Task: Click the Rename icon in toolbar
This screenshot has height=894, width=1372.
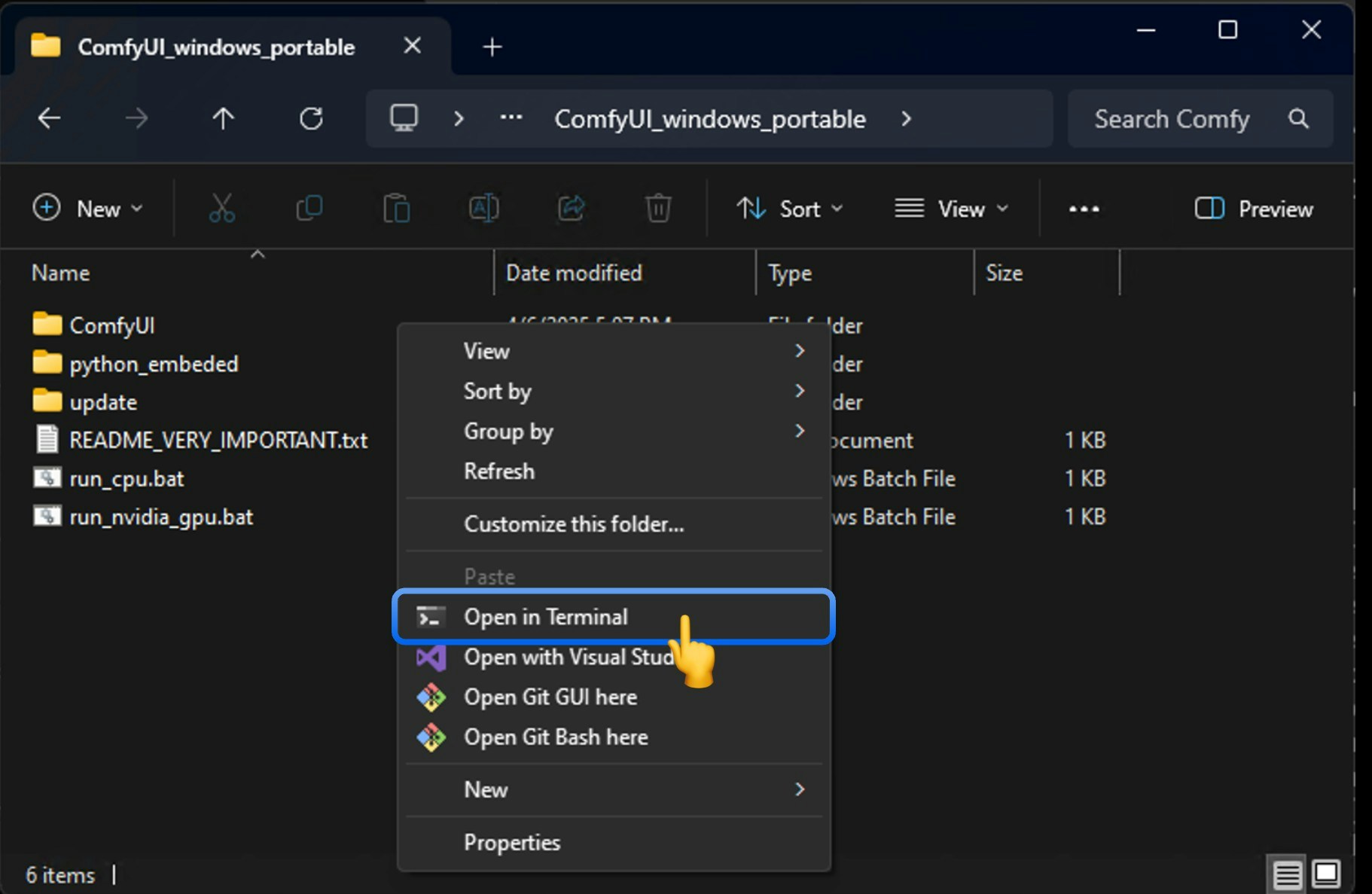Action: pyautogui.click(x=483, y=208)
